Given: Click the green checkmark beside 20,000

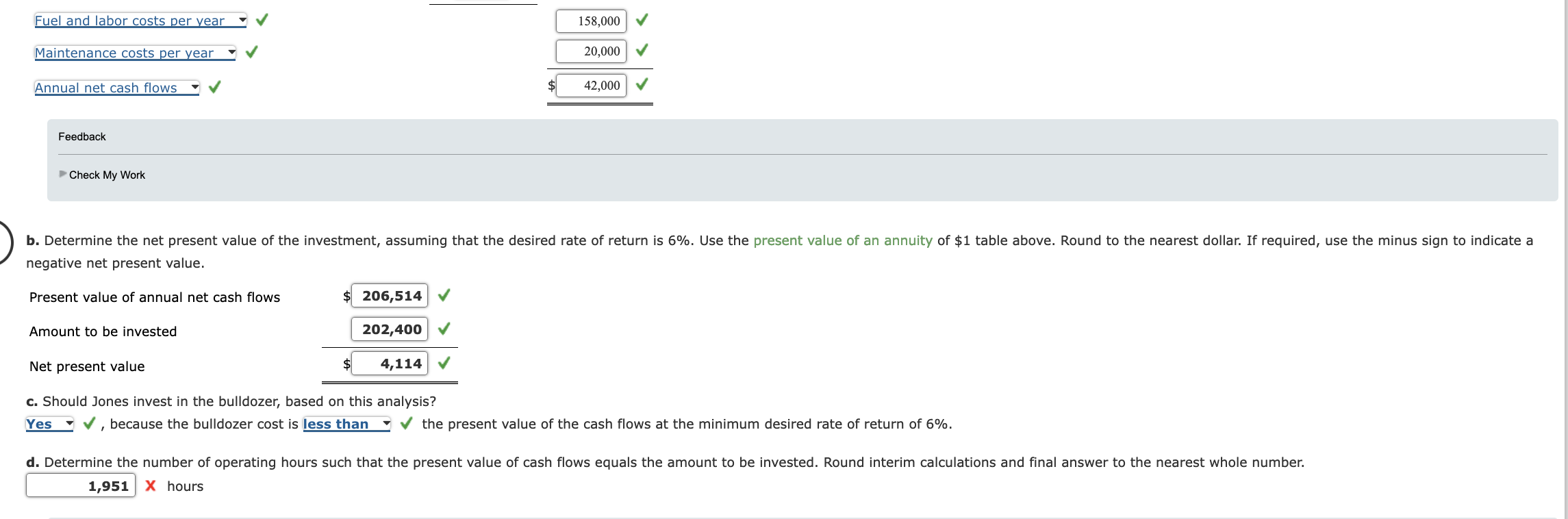Looking at the screenshot, I should [641, 51].
